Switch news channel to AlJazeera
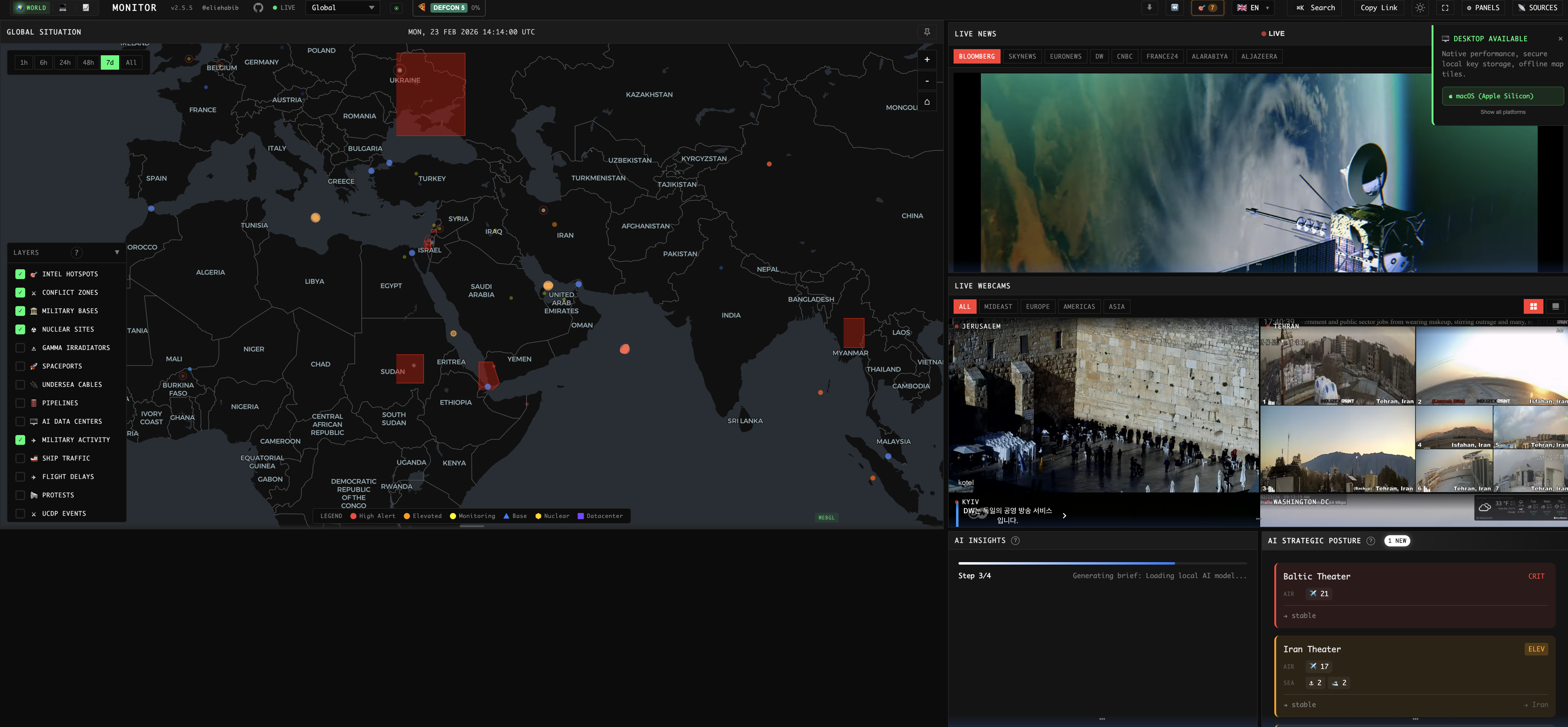The image size is (1568, 727). coord(1259,56)
